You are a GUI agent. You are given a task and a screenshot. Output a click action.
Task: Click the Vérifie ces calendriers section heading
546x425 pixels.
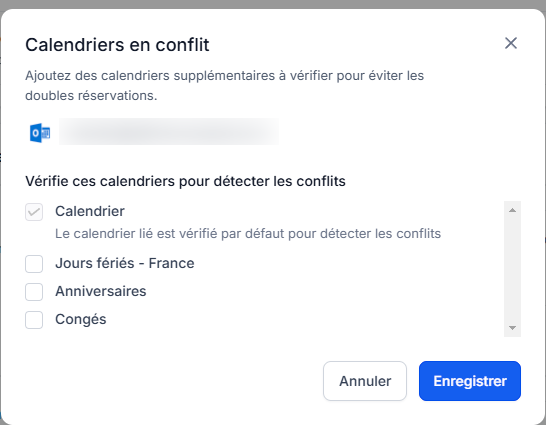tap(185, 181)
